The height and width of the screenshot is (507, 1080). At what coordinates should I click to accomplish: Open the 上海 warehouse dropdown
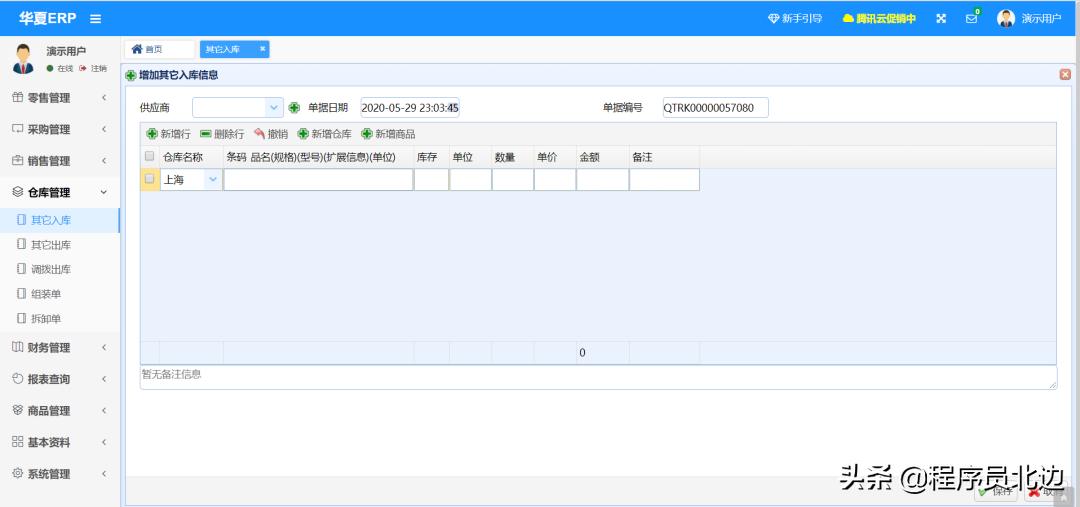click(x=213, y=180)
